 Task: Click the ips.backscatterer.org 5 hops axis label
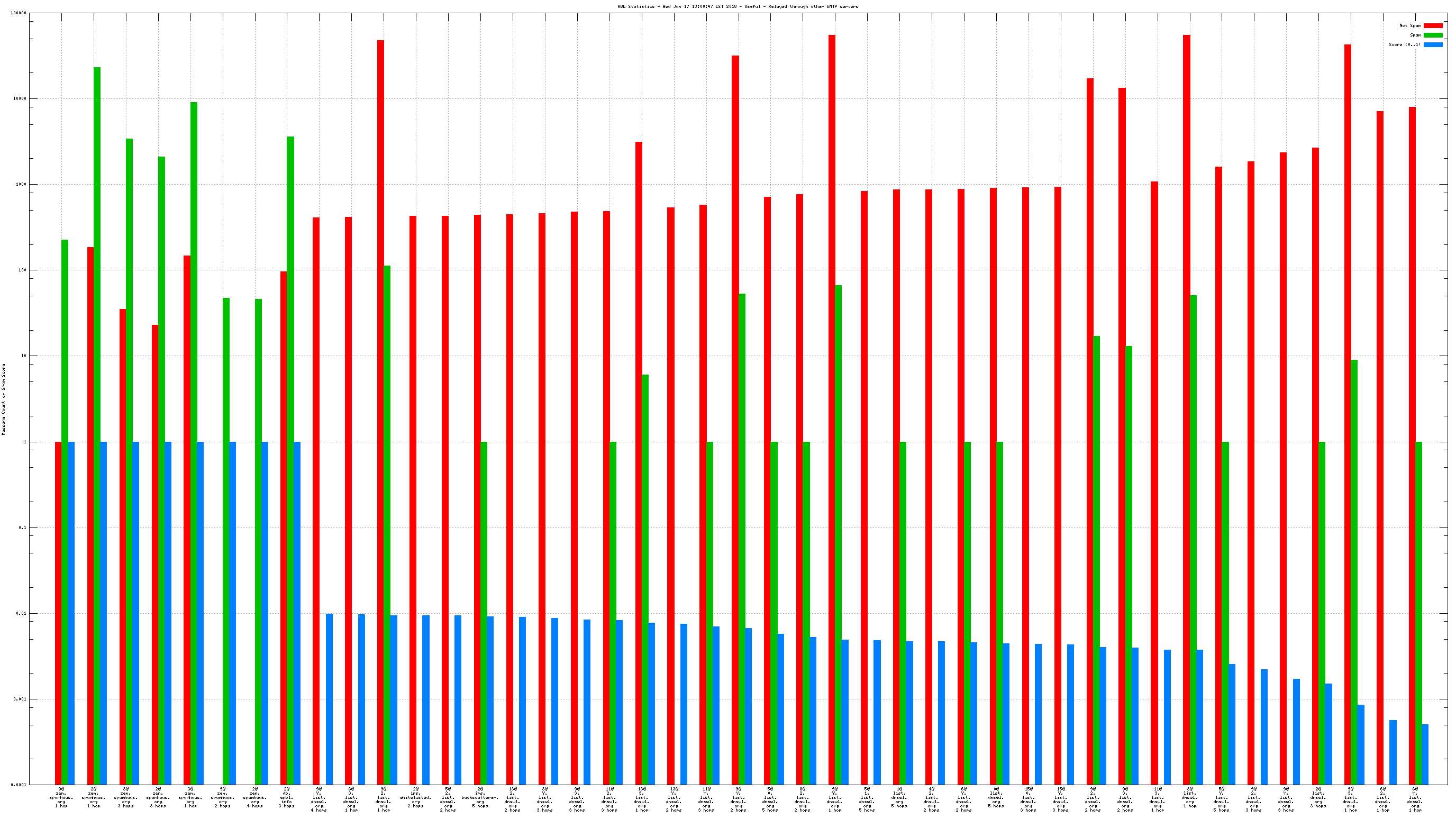point(480,797)
